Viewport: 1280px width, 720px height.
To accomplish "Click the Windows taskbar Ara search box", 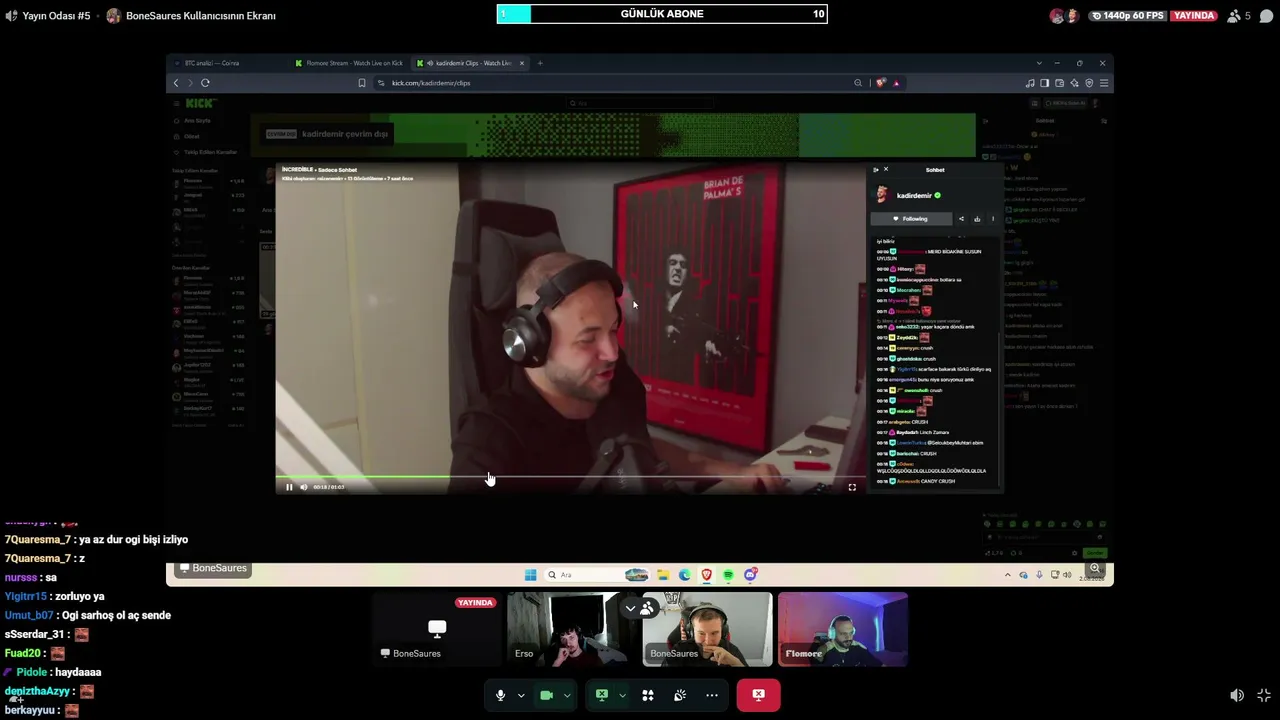I will (596, 575).
